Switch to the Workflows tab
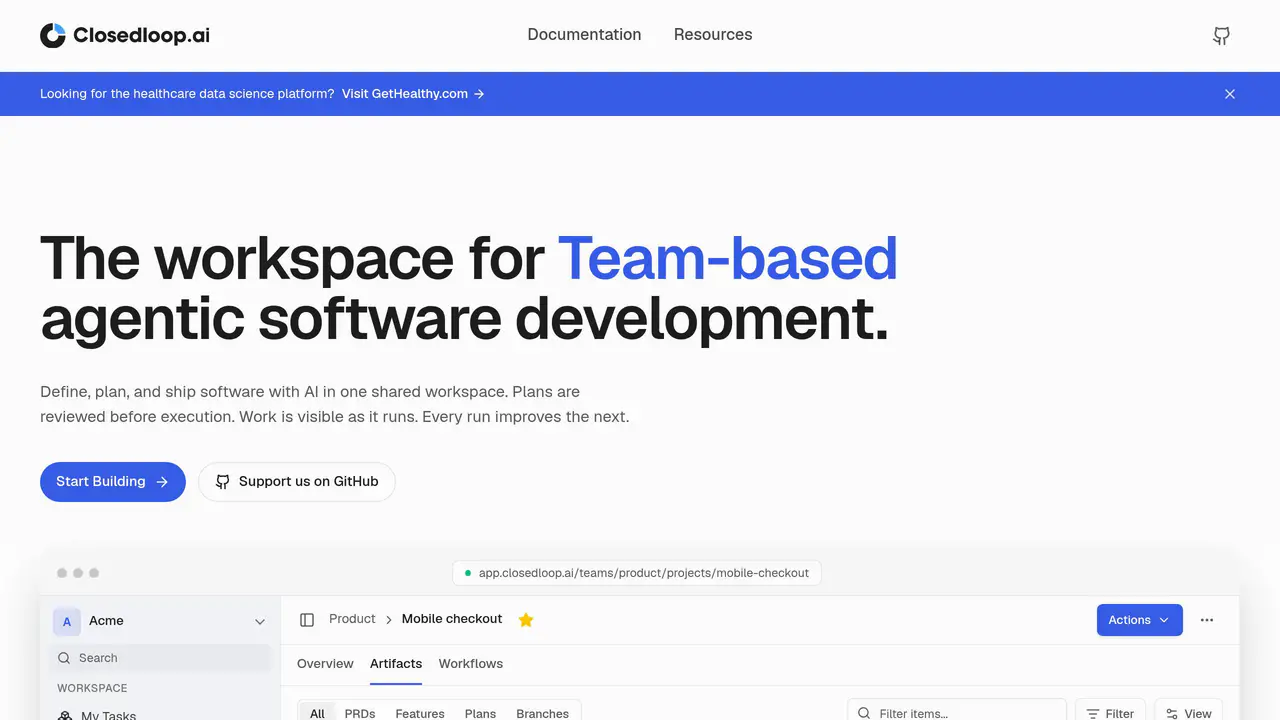The width and height of the screenshot is (1280, 720). pyautogui.click(x=471, y=664)
